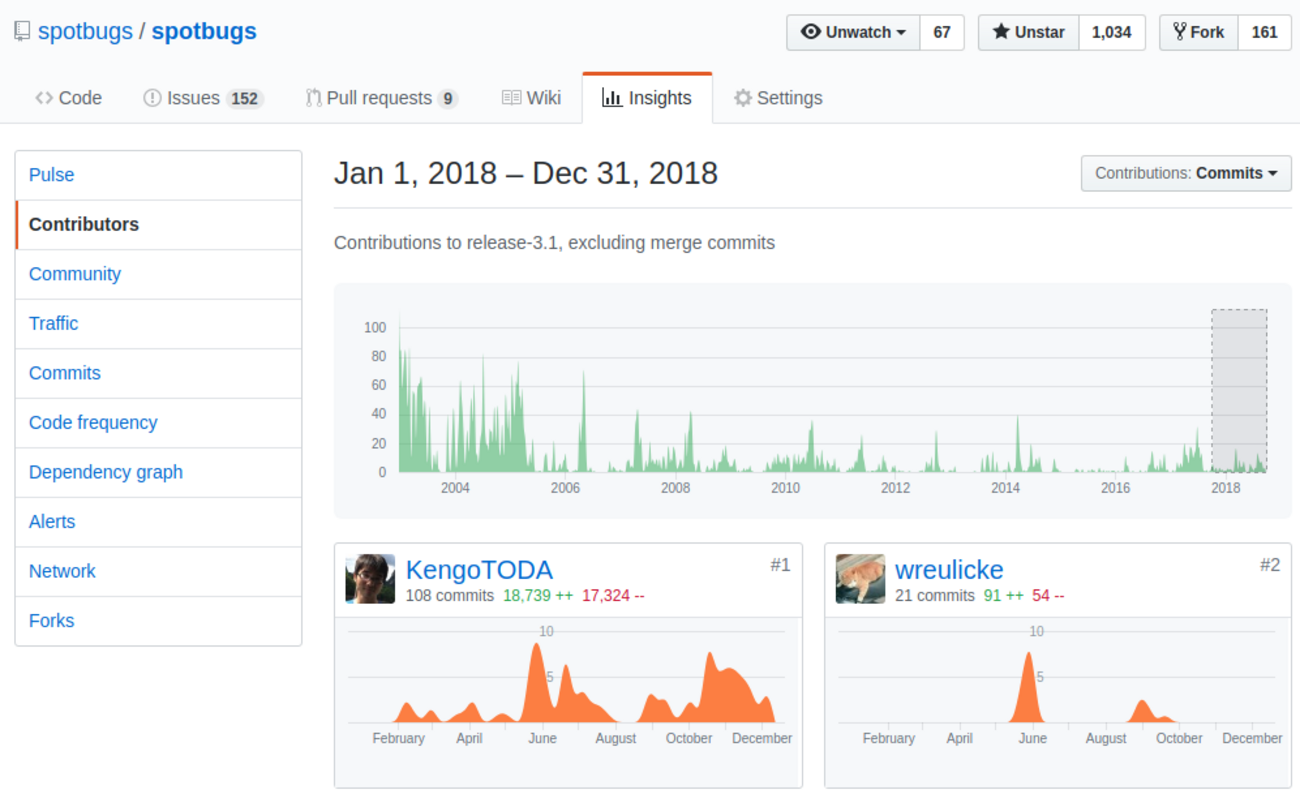
Task: Open the Unwatch notifications dropdown
Action: point(853,32)
